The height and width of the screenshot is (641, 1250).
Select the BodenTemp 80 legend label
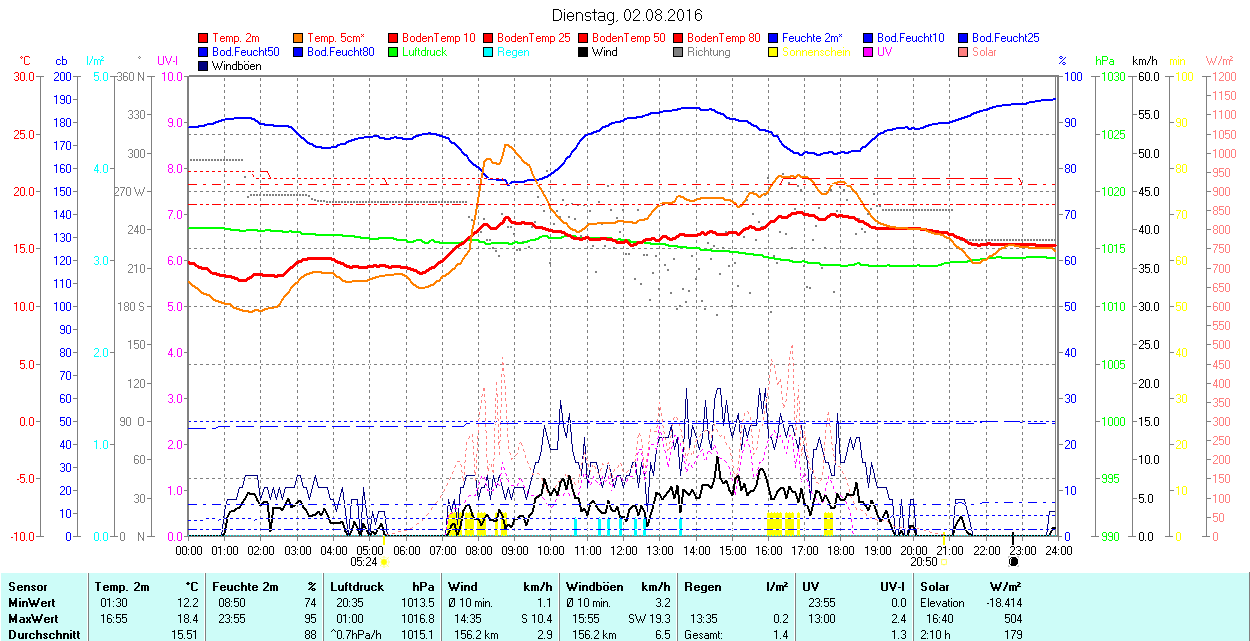[x=724, y=38]
